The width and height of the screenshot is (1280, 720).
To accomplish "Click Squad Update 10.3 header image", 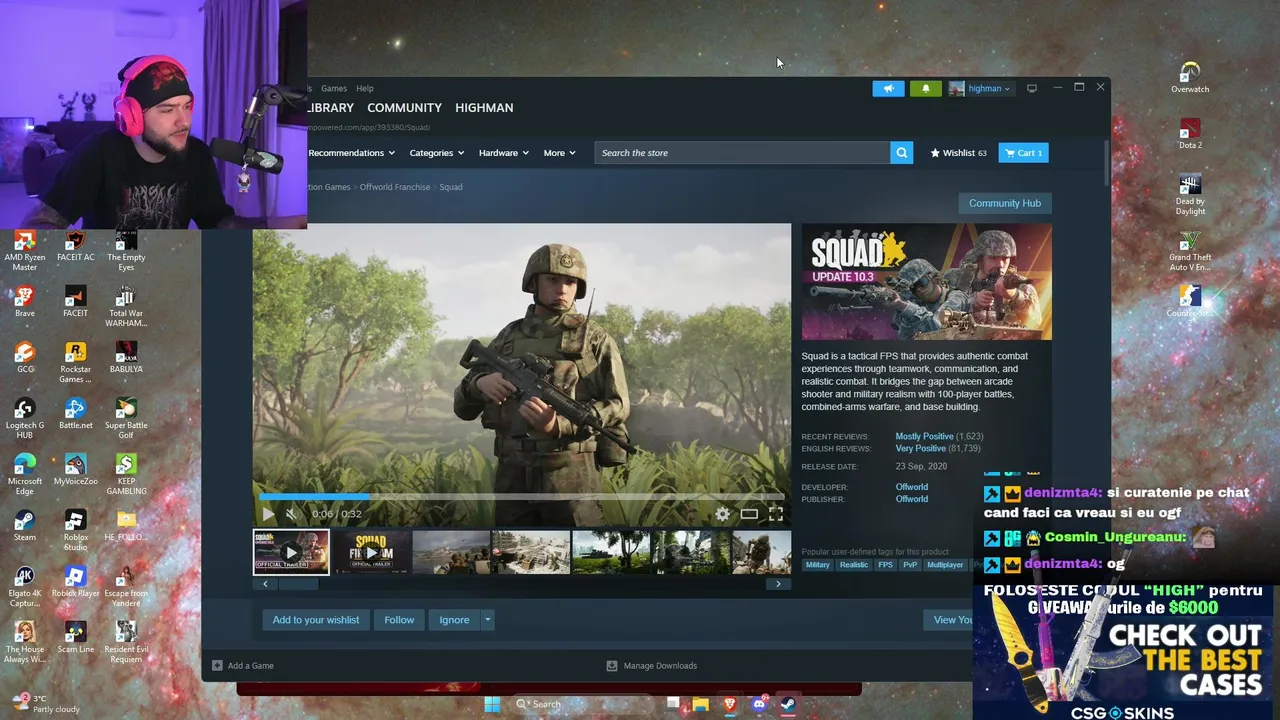I will click(926, 282).
